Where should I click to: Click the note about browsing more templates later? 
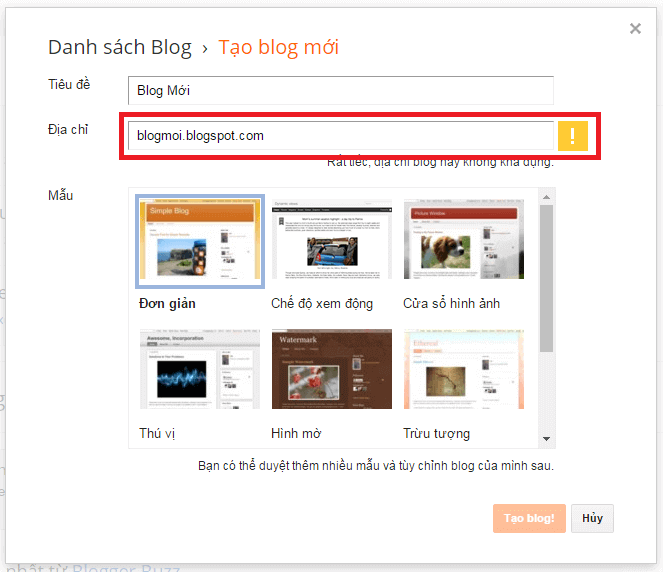[x=376, y=466]
